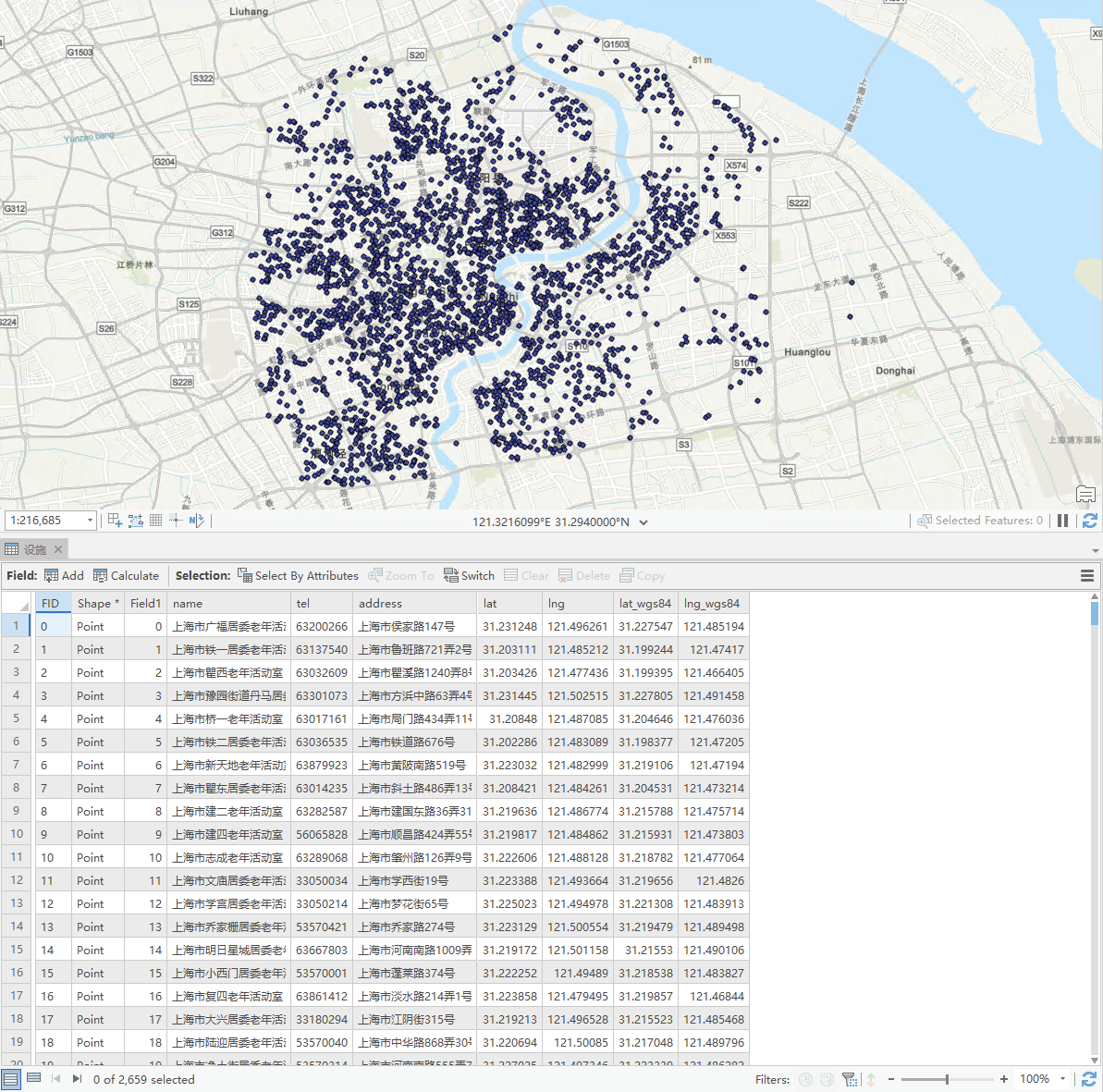Viewport: 1103px width, 1092px height.
Task: Open the Calculate field tool
Action: tap(126, 575)
